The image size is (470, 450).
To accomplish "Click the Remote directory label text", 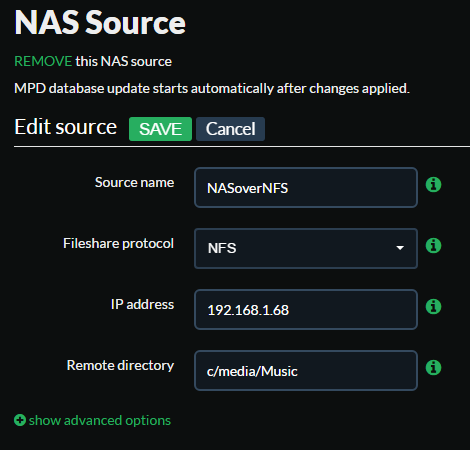I will tap(120, 366).
